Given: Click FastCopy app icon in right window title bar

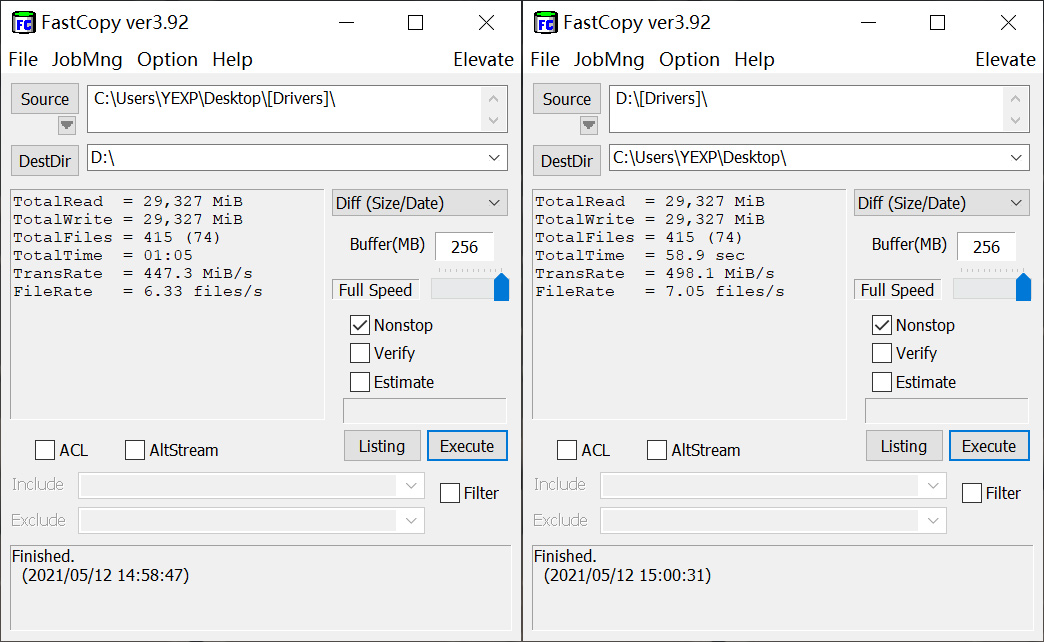Looking at the screenshot, I should [546, 23].
